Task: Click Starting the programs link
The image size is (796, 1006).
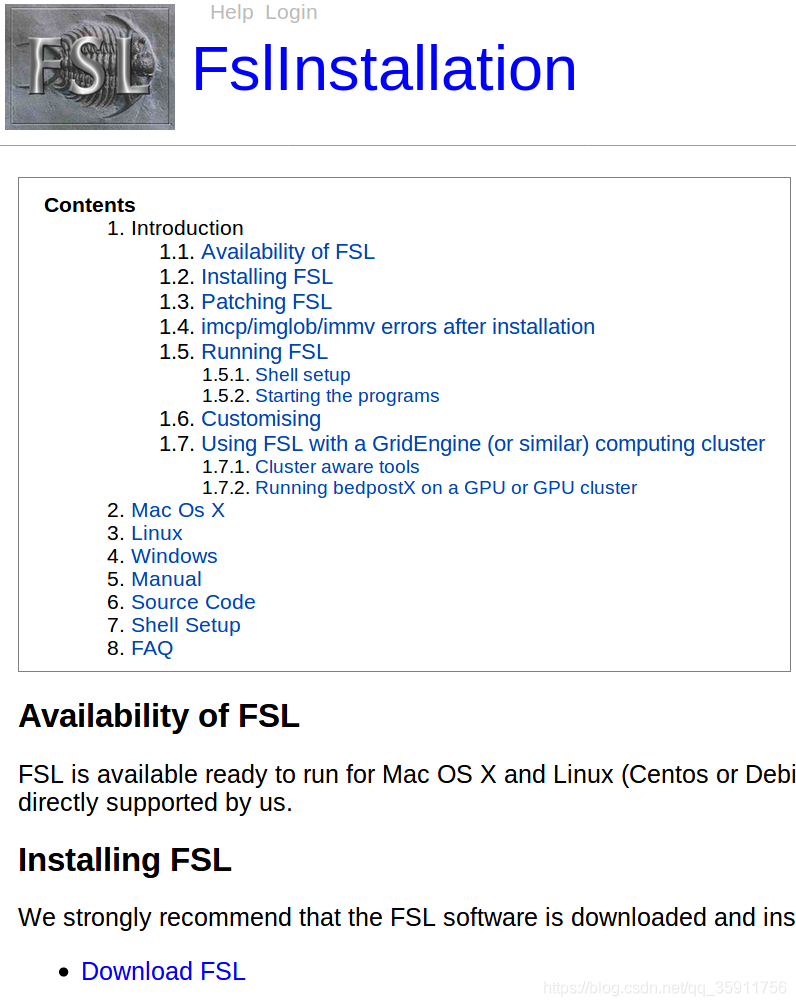Action: [x=347, y=395]
